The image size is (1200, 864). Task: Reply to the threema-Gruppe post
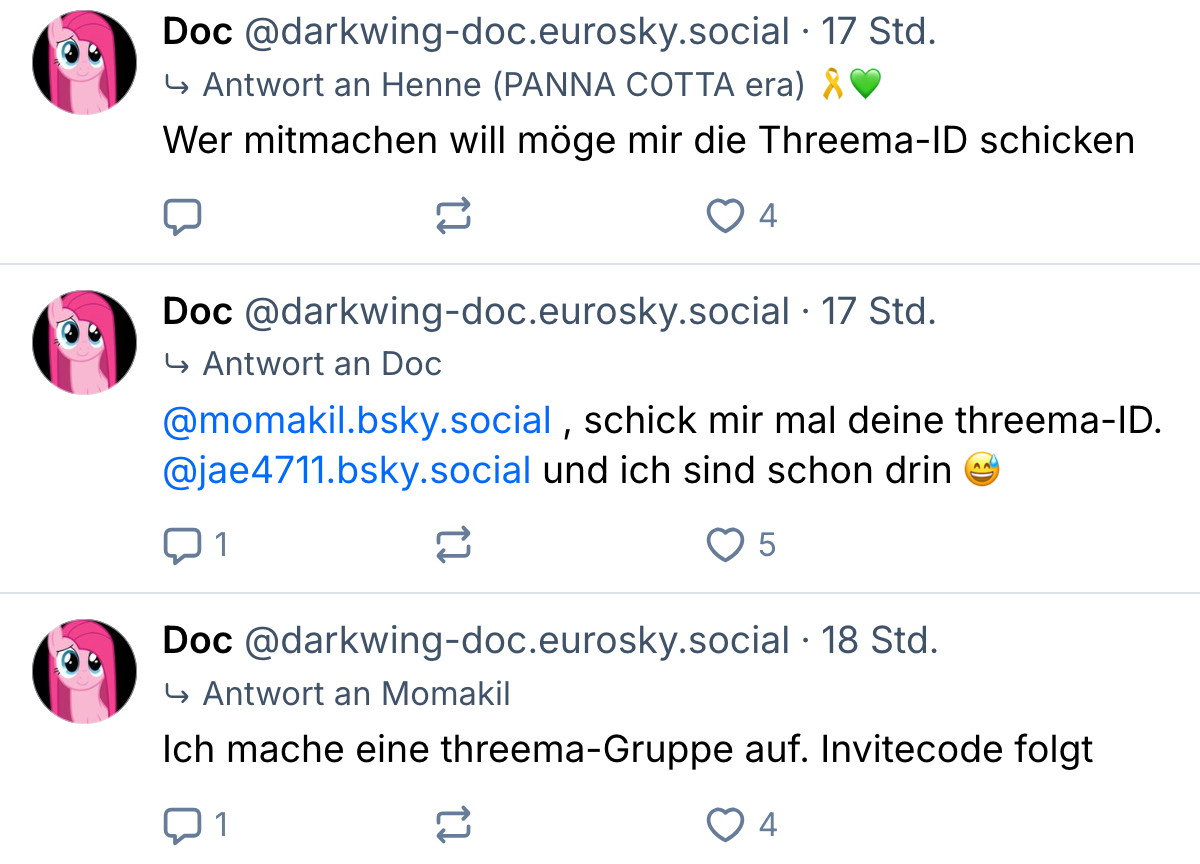point(183,825)
